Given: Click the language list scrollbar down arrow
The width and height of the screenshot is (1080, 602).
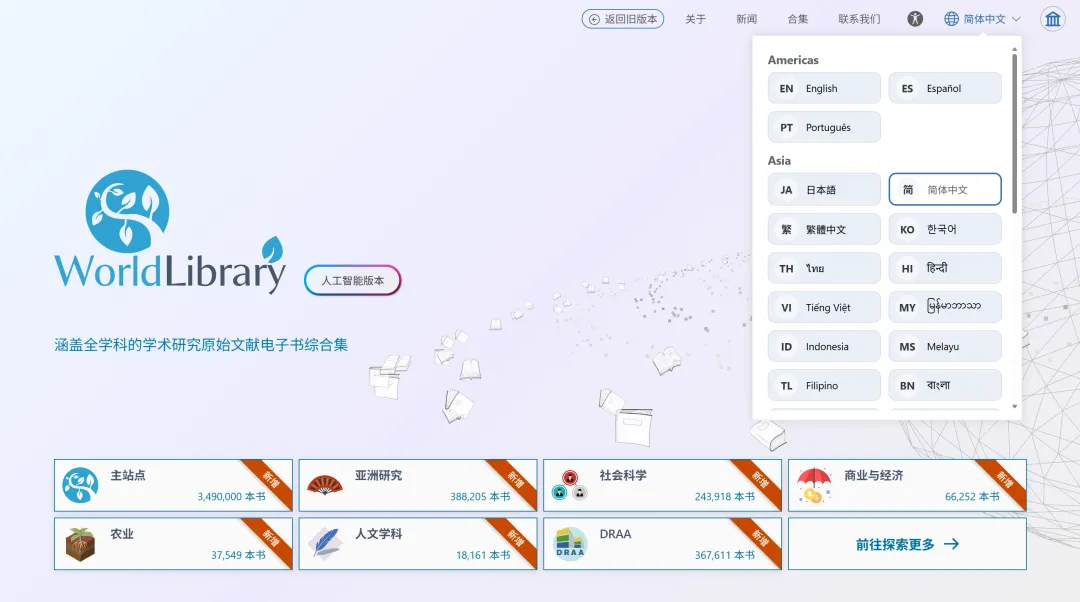Looking at the screenshot, I should pos(1015,407).
